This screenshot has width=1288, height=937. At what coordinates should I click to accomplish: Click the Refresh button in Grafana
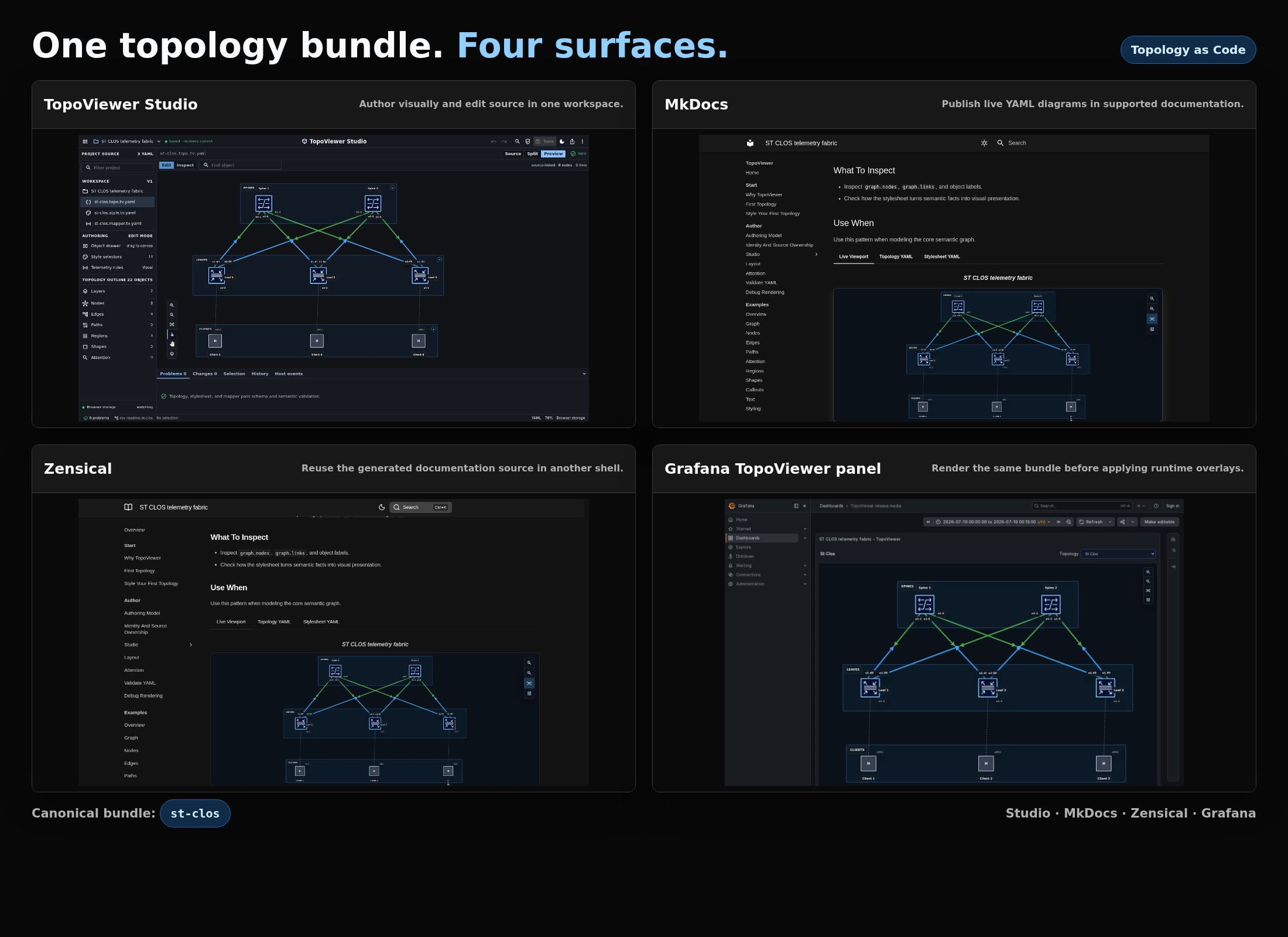(x=1091, y=522)
